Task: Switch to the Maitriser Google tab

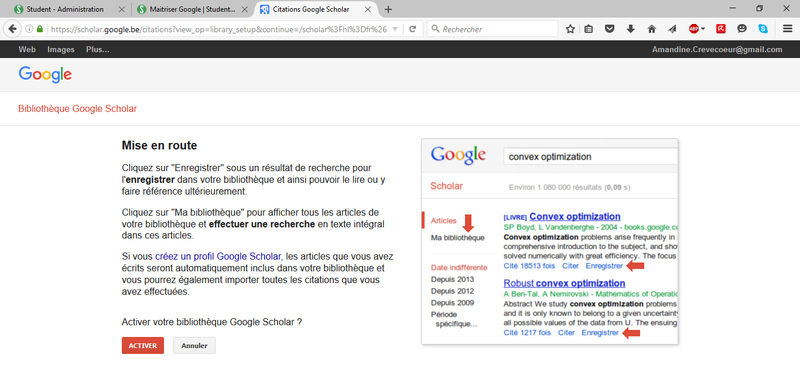Action: pos(193,9)
